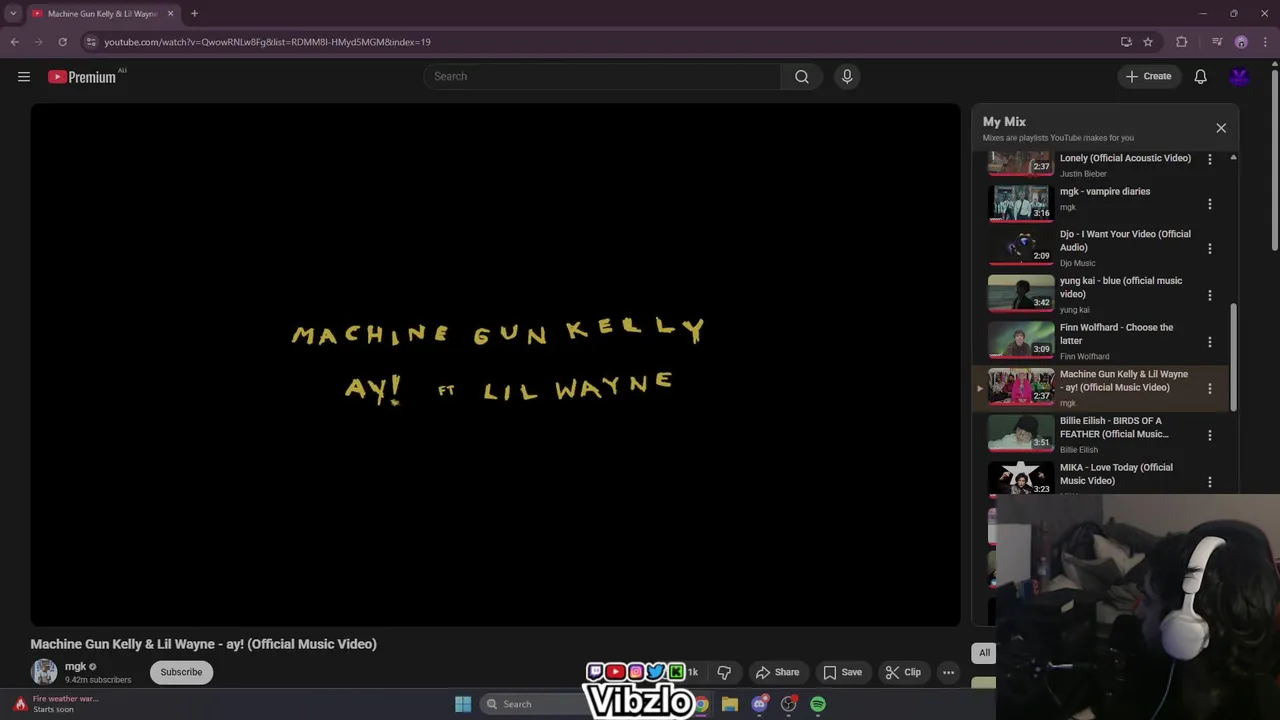This screenshot has height=720, width=1280.
Task: Open the Windows Start menu
Action: point(463,704)
